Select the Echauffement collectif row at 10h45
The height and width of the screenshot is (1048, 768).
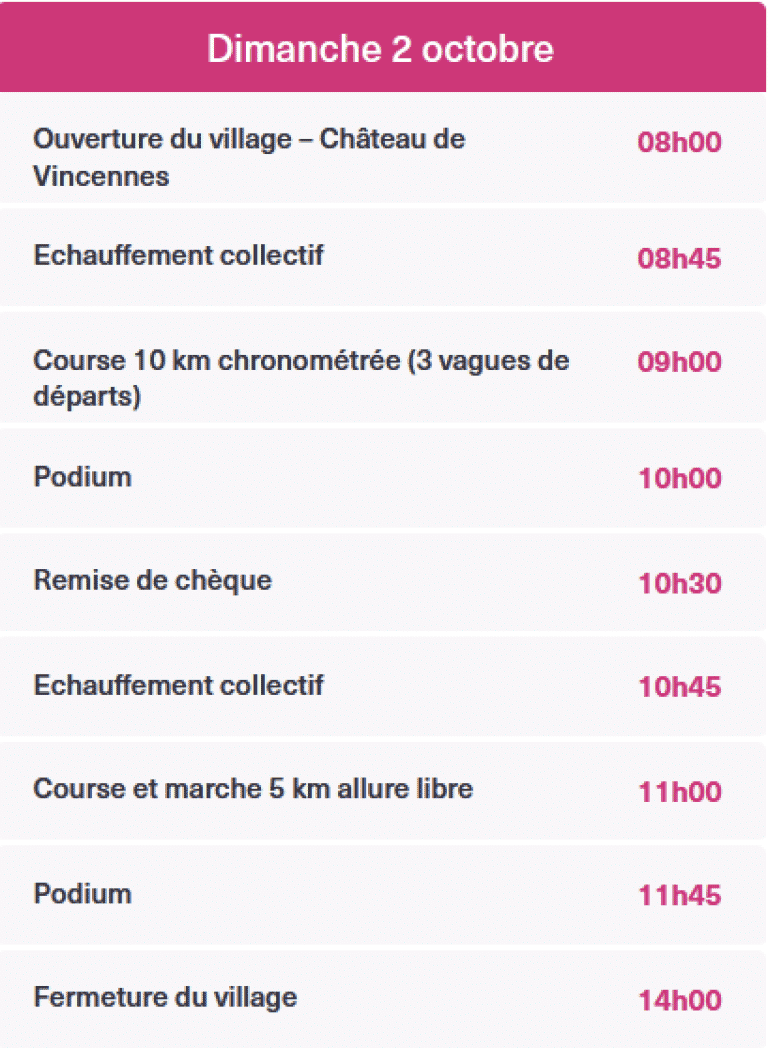coord(382,686)
